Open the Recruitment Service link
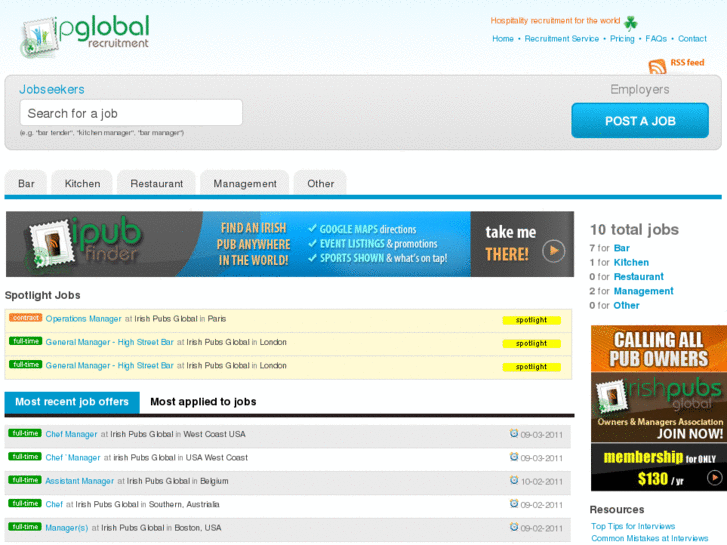727x545 pixels. coord(561,38)
